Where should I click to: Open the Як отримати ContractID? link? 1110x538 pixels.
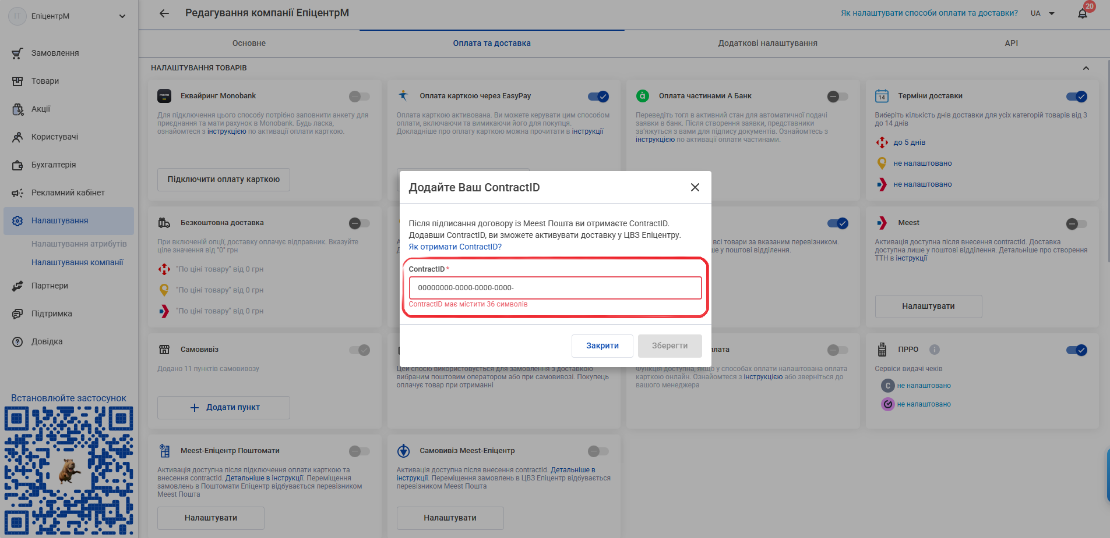click(x=455, y=247)
